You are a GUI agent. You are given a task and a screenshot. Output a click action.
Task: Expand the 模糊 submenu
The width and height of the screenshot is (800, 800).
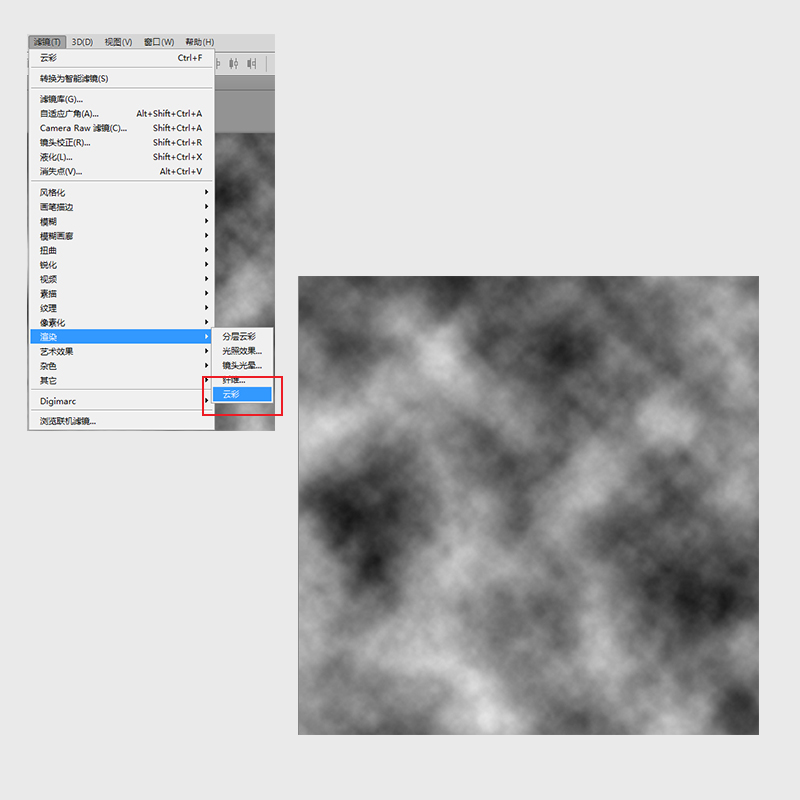coord(121,221)
